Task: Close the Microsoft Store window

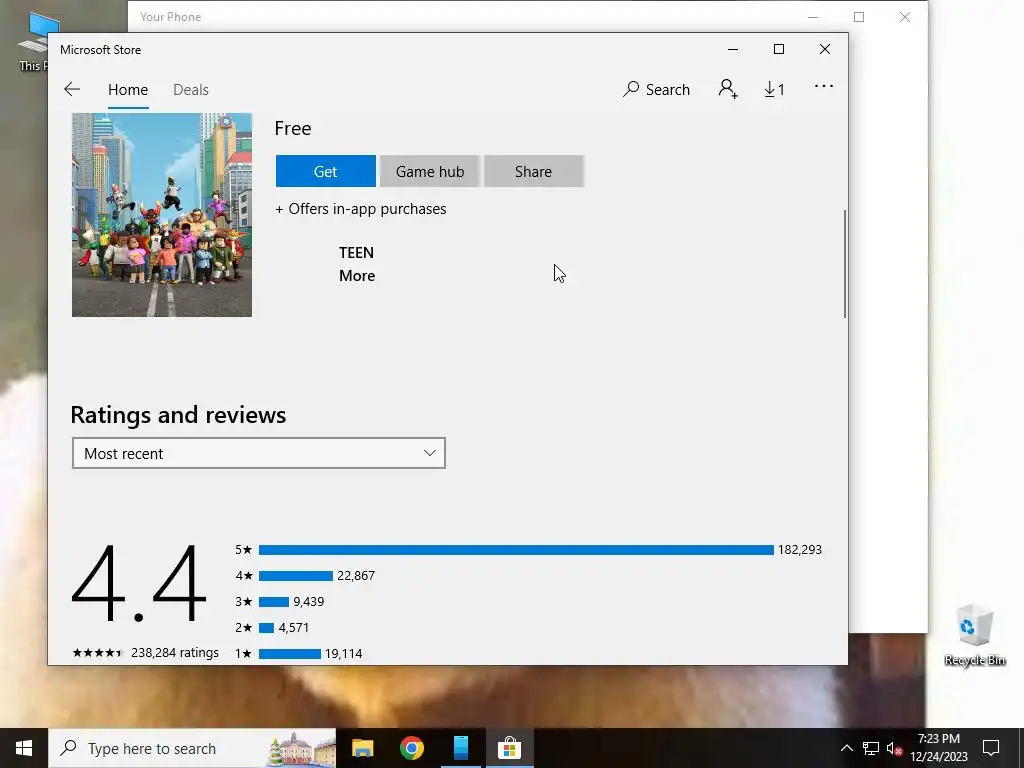Action: [825, 49]
